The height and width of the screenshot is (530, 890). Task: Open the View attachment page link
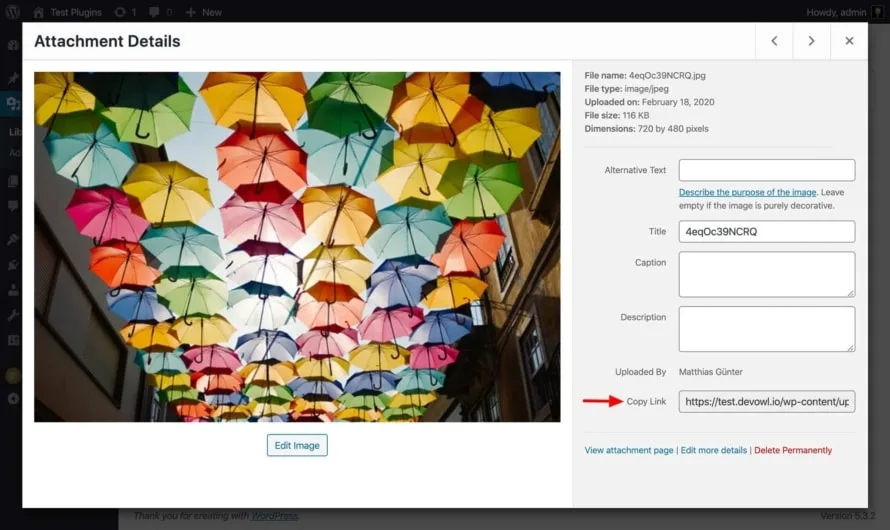click(x=628, y=450)
